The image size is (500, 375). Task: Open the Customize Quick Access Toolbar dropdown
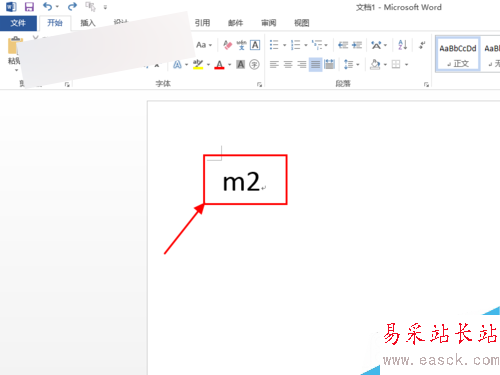pyautogui.click(x=105, y=7)
